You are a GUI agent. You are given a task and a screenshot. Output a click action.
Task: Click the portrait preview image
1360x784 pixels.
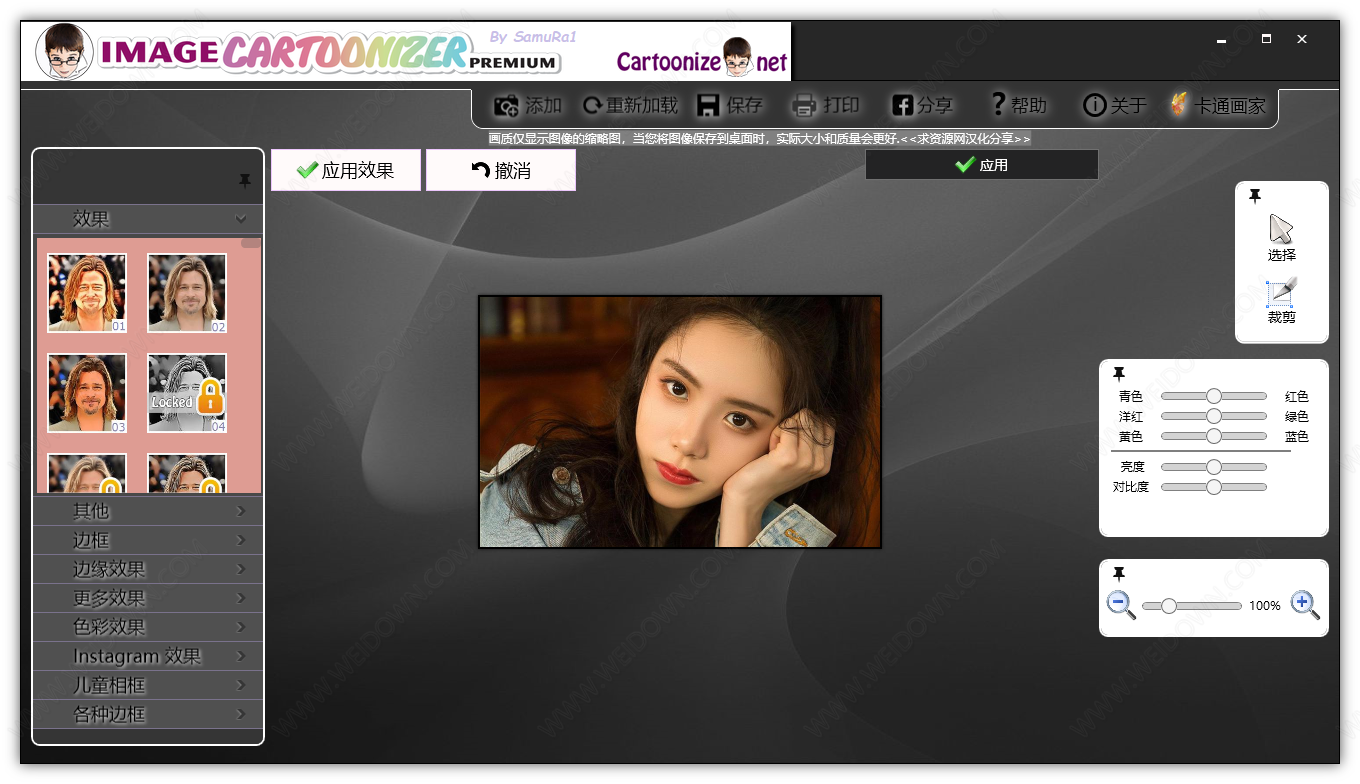point(680,422)
